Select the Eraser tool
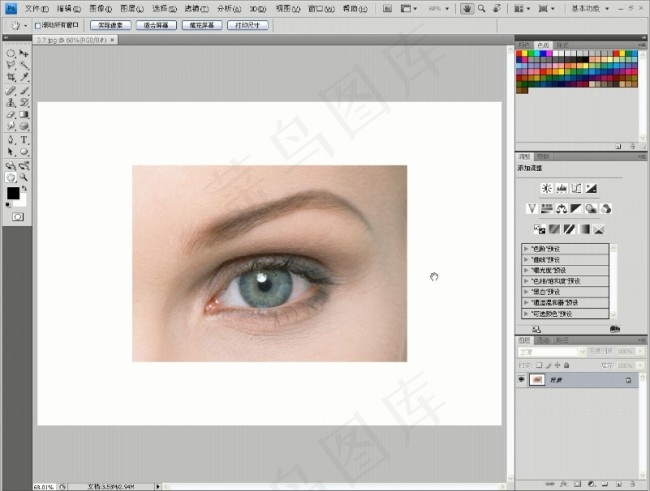Viewport: 650px width, 491px height. [x=11, y=114]
